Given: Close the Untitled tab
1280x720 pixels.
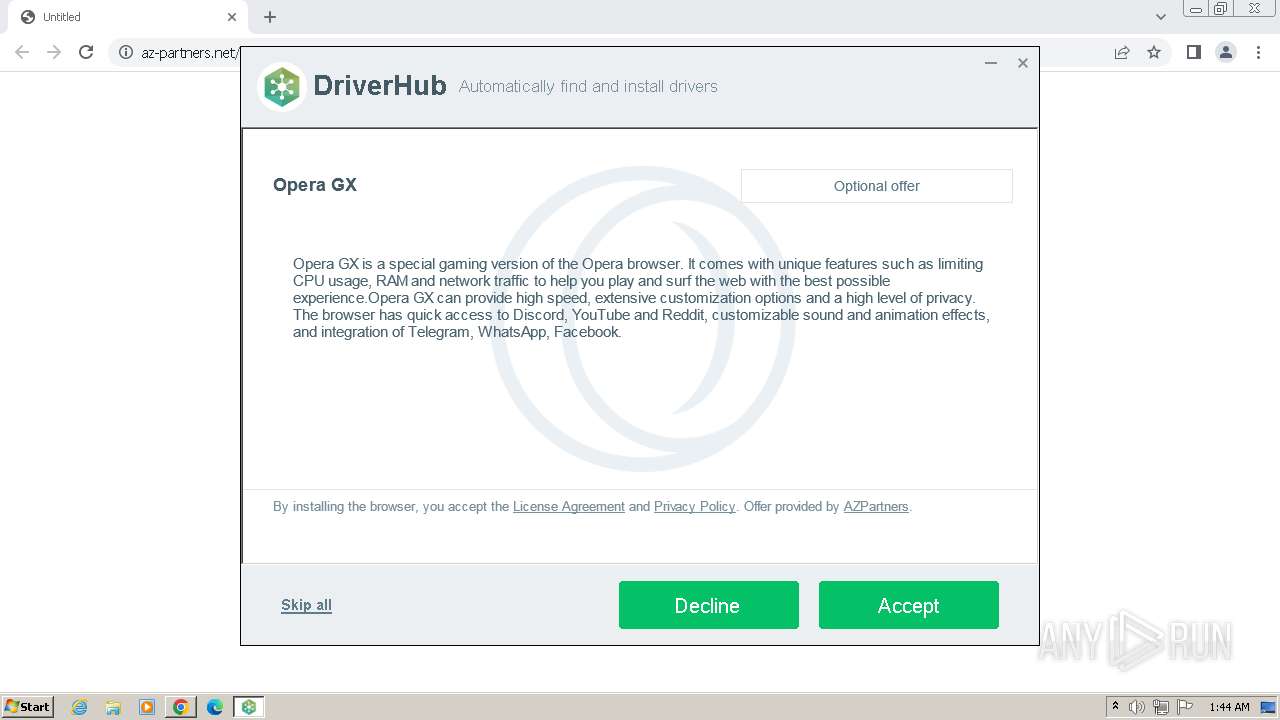Looking at the screenshot, I should [x=232, y=17].
